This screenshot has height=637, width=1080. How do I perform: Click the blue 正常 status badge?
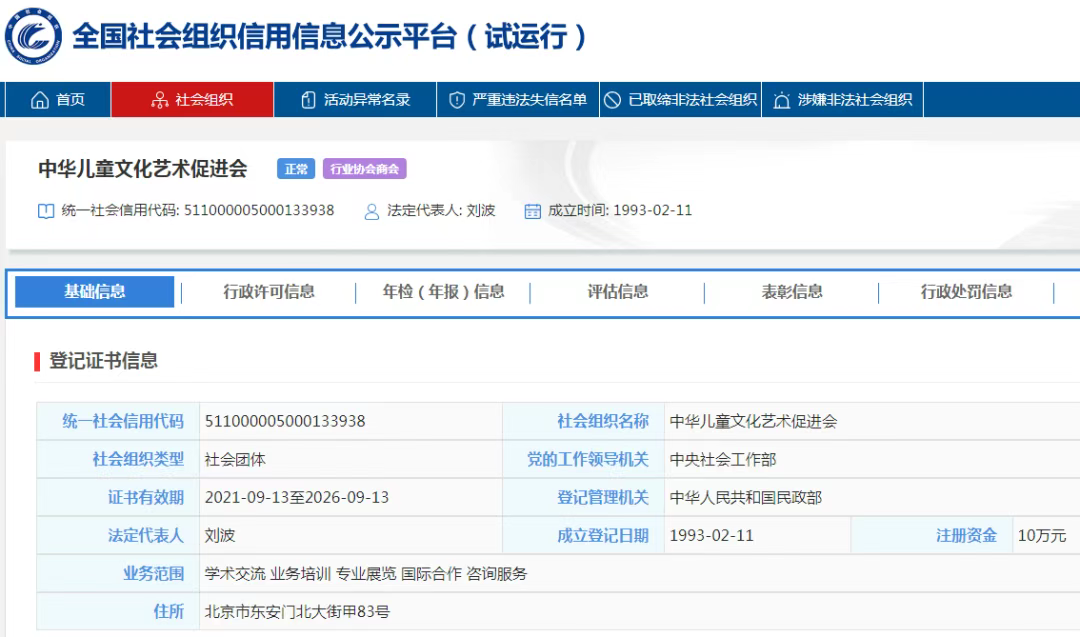tap(296, 169)
